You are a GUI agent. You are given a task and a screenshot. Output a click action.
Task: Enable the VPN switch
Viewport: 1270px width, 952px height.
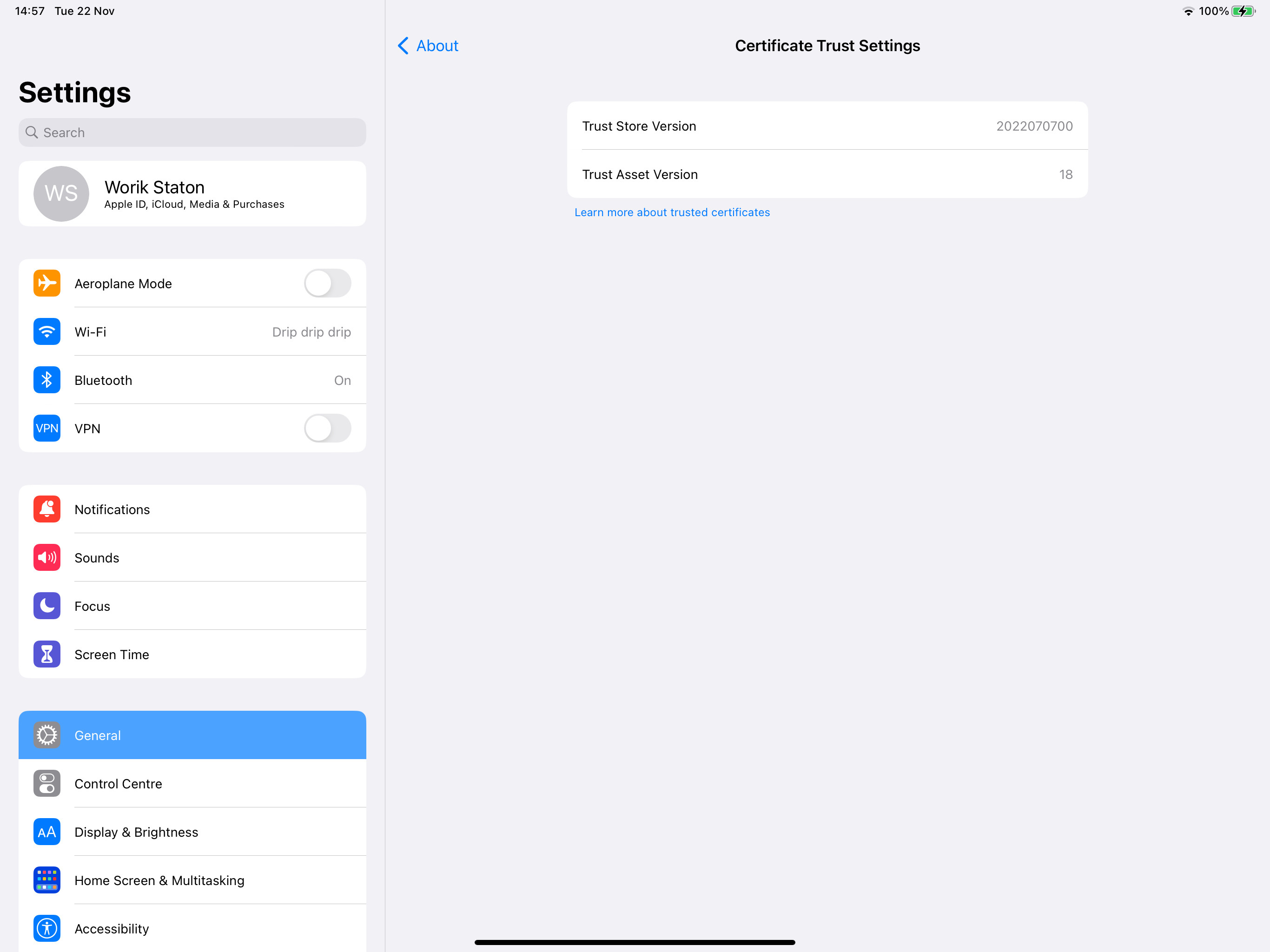click(327, 428)
